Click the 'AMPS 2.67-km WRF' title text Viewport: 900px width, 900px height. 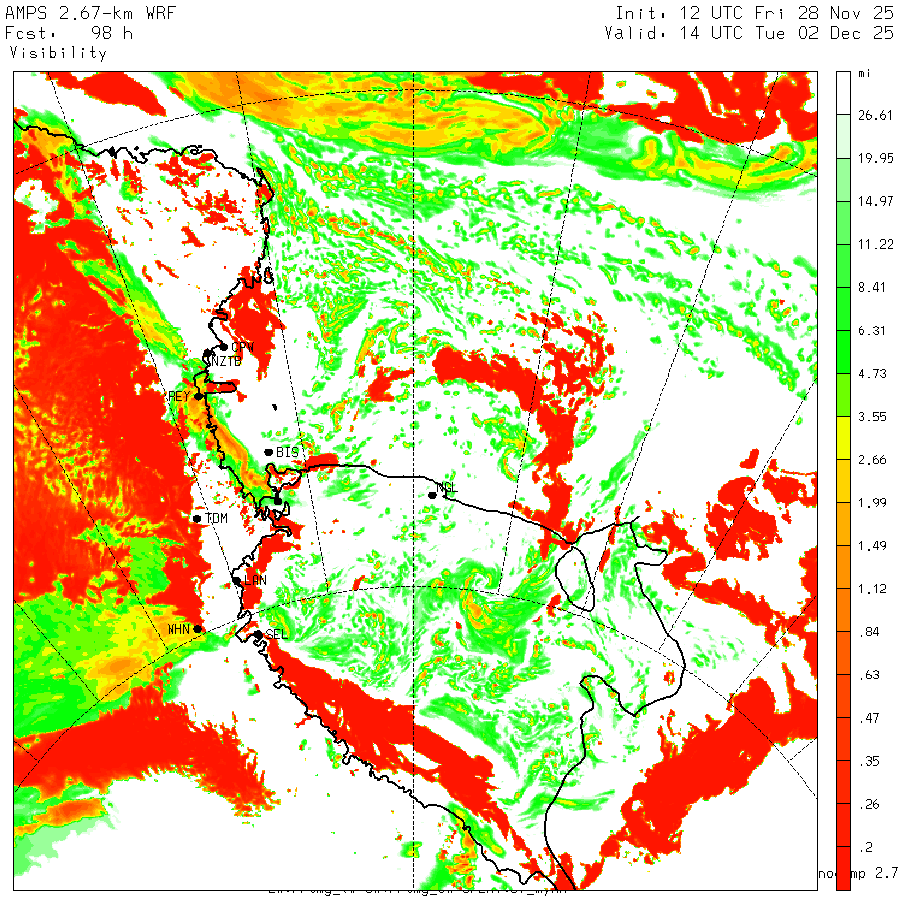[91, 13]
